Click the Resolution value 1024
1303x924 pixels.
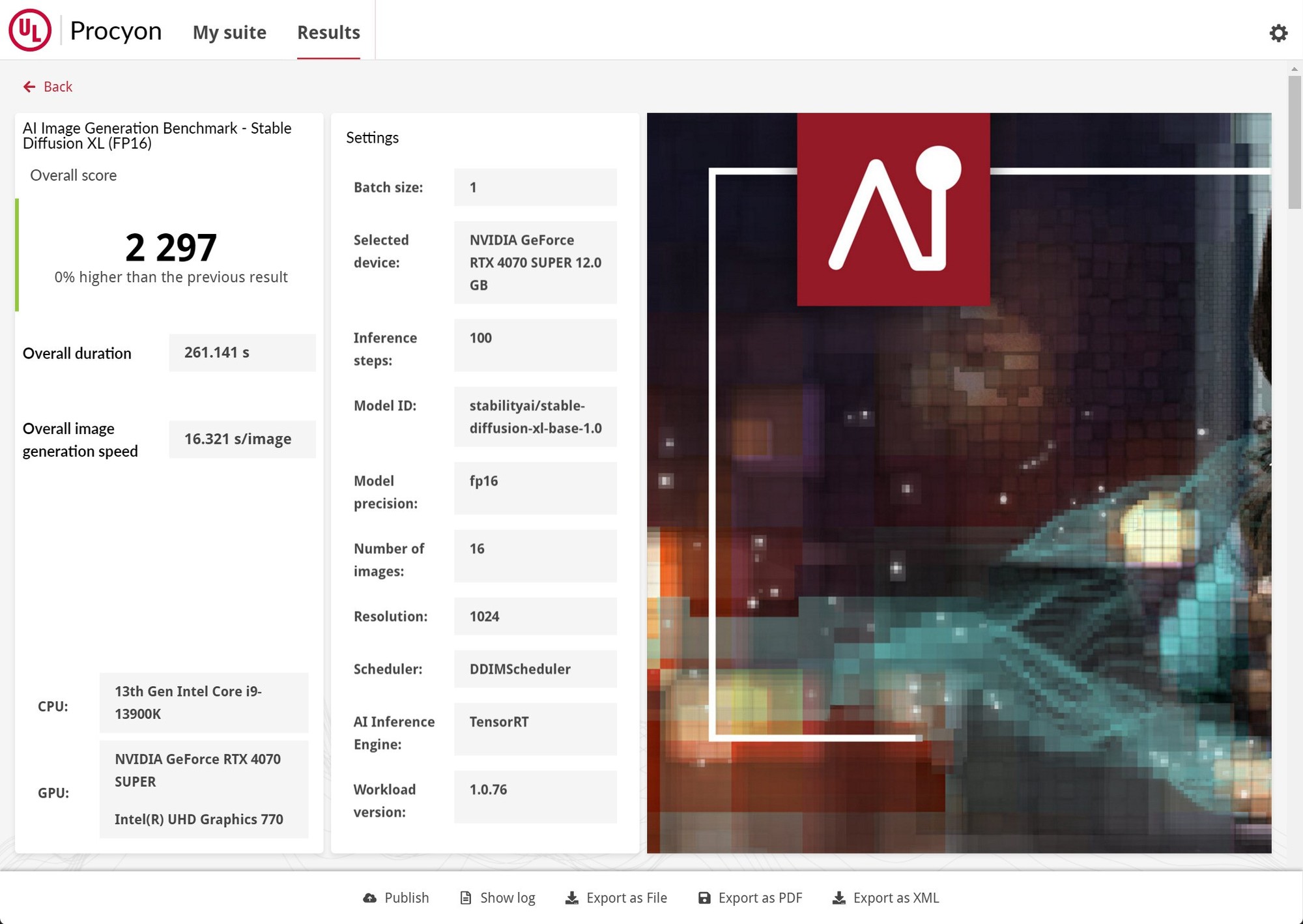pyautogui.click(x=536, y=616)
